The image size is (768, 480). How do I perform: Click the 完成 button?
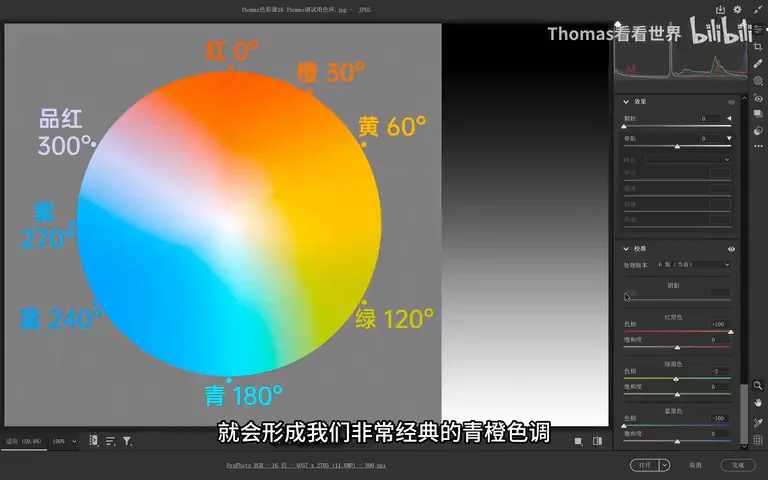click(738, 465)
